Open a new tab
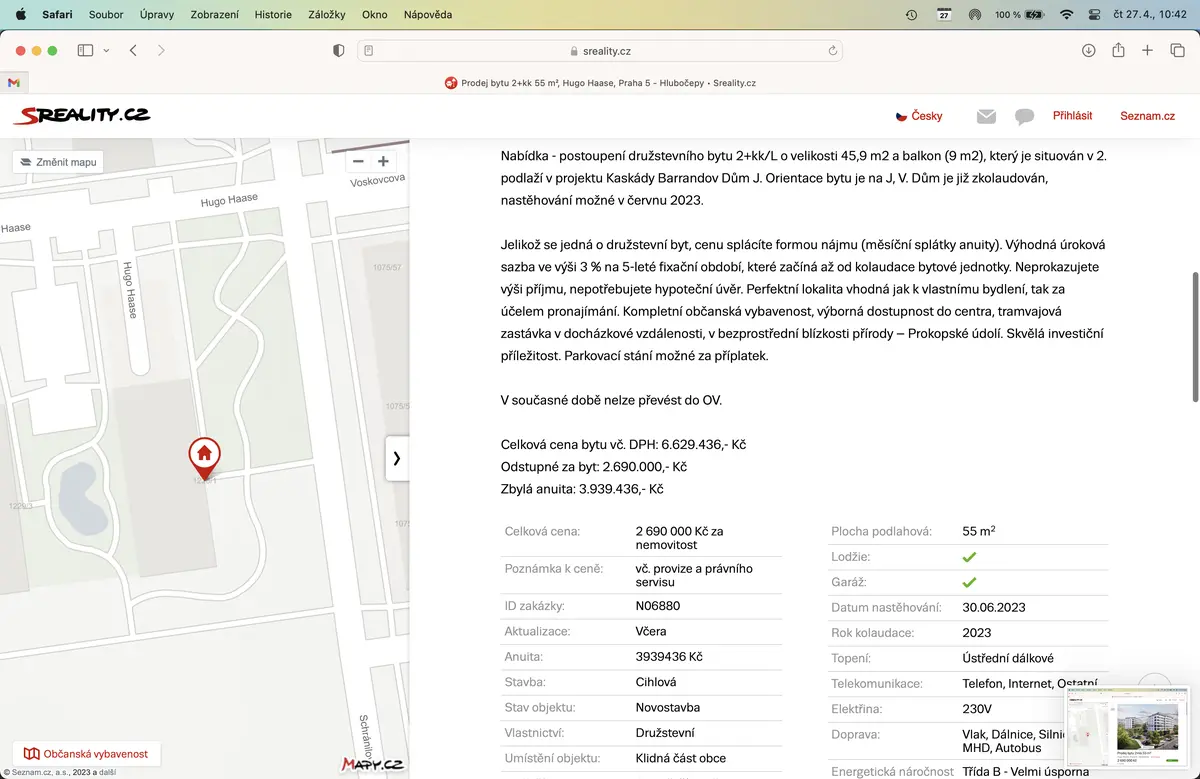1200x779 pixels. (x=1148, y=50)
